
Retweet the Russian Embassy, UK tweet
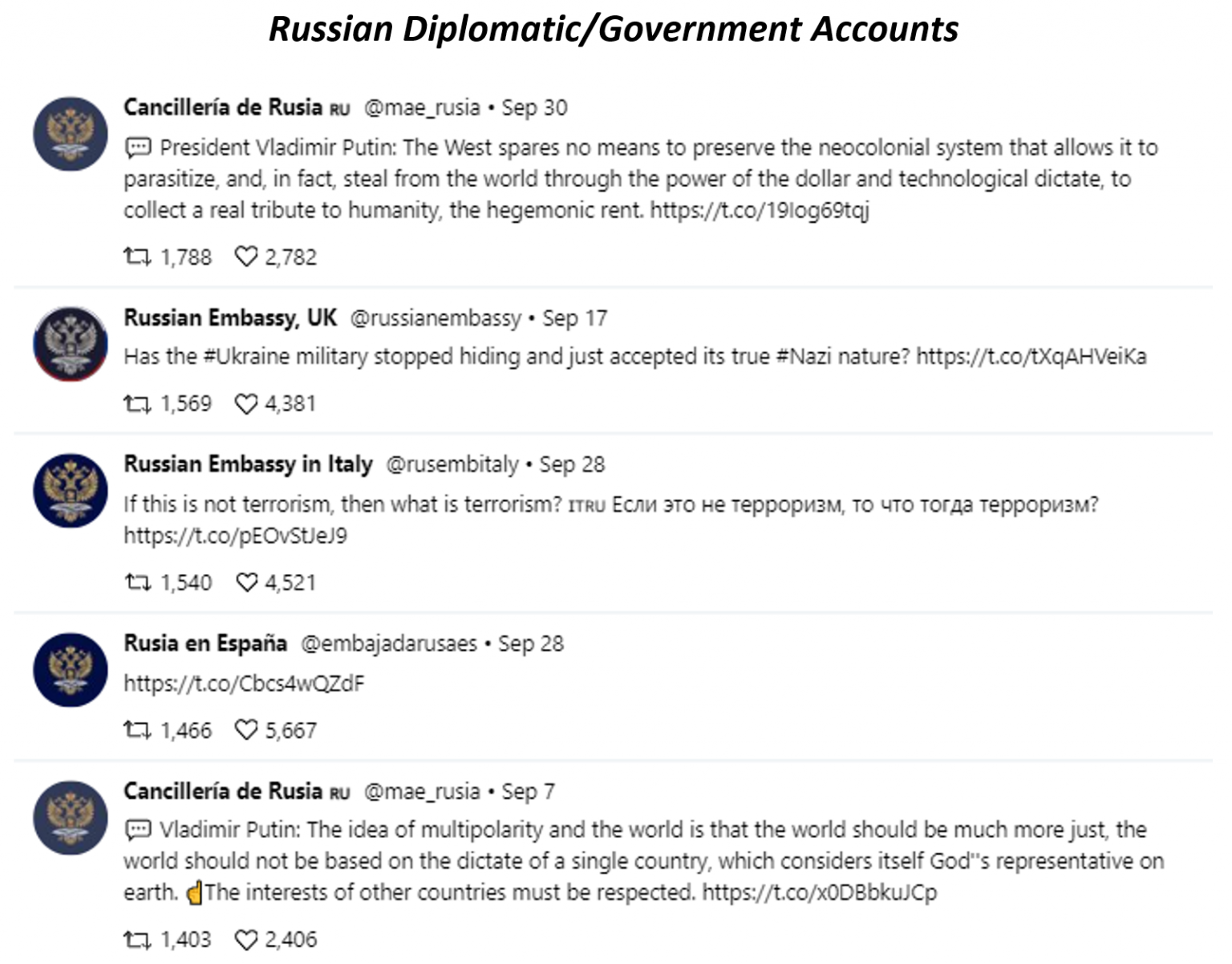point(137,403)
